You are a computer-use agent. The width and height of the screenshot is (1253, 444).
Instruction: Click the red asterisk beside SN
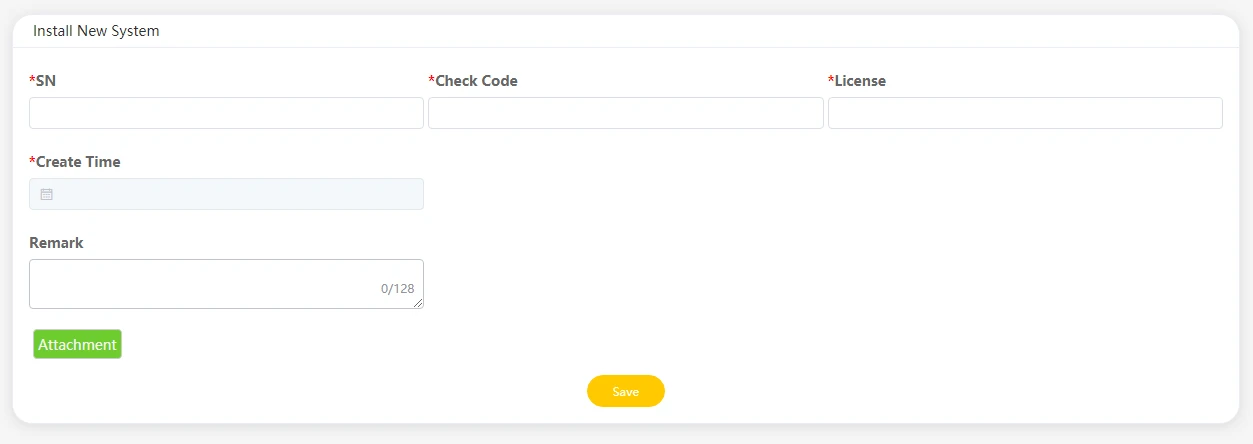[32, 80]
